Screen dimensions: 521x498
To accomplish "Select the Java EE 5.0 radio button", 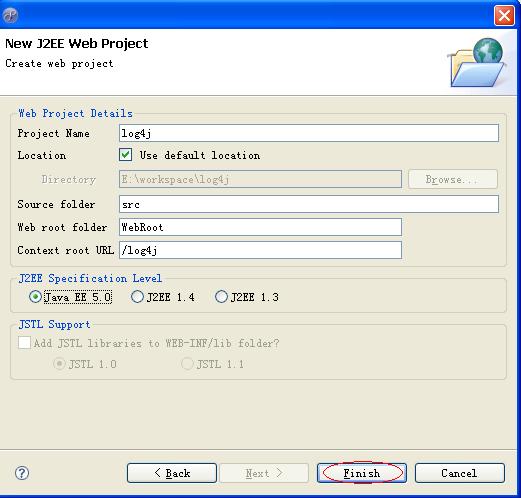I will pyautogui.click(x=35, y=297).
